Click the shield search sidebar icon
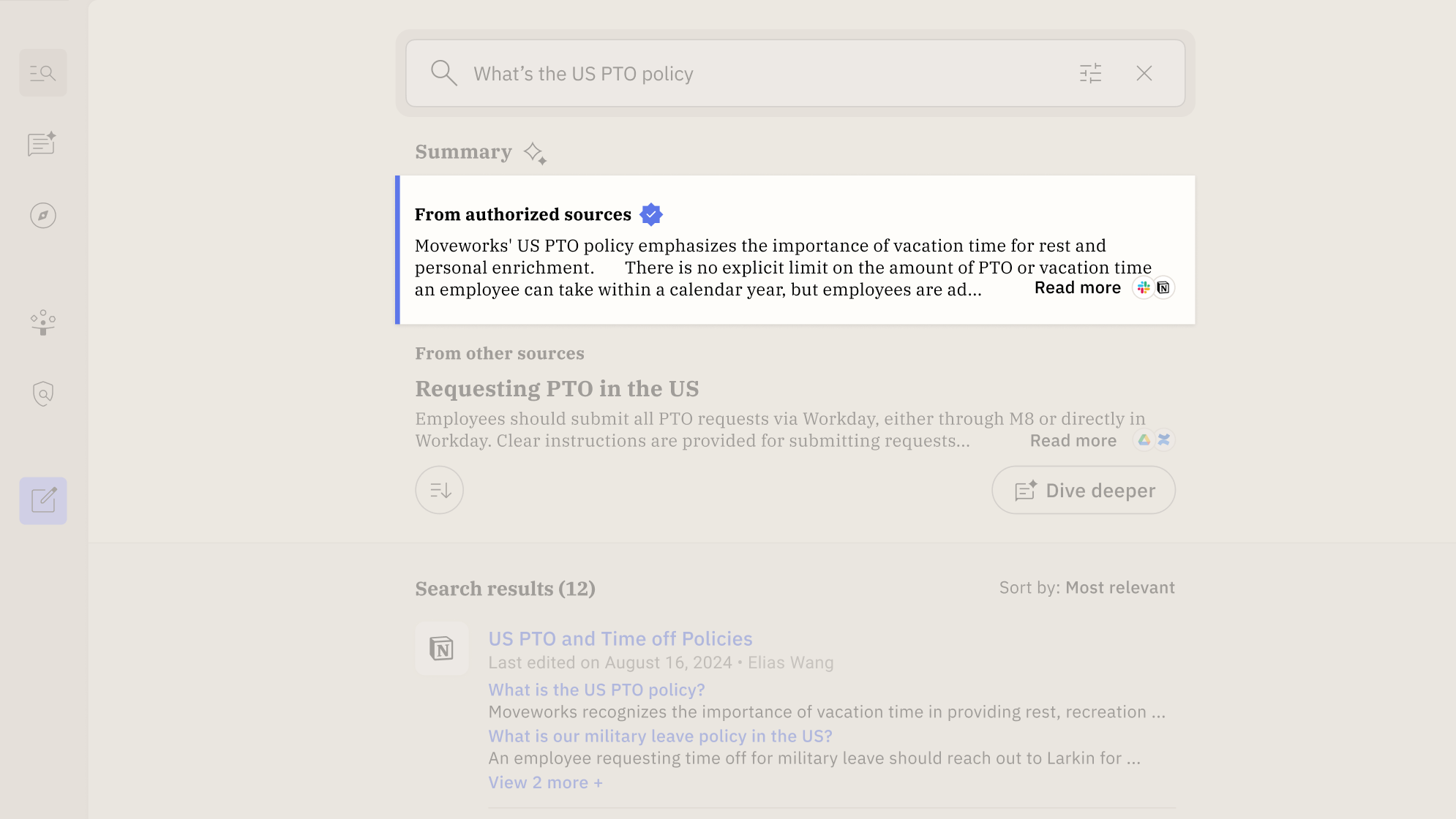The width and height of the screenshot is (1456, 819). point(43,393)
